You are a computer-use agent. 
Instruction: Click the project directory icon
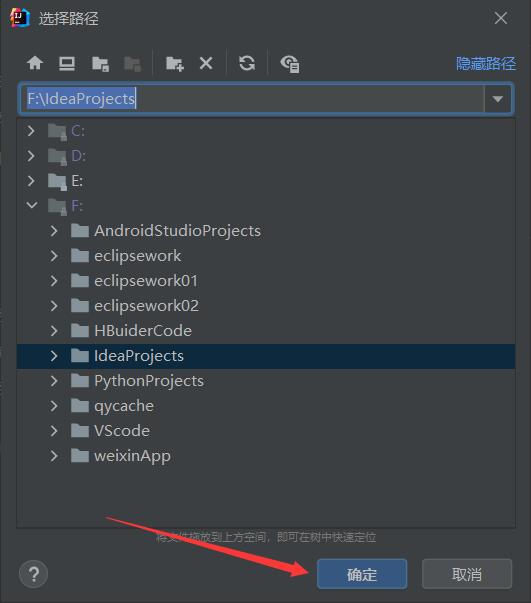click(x=100, y=63)
